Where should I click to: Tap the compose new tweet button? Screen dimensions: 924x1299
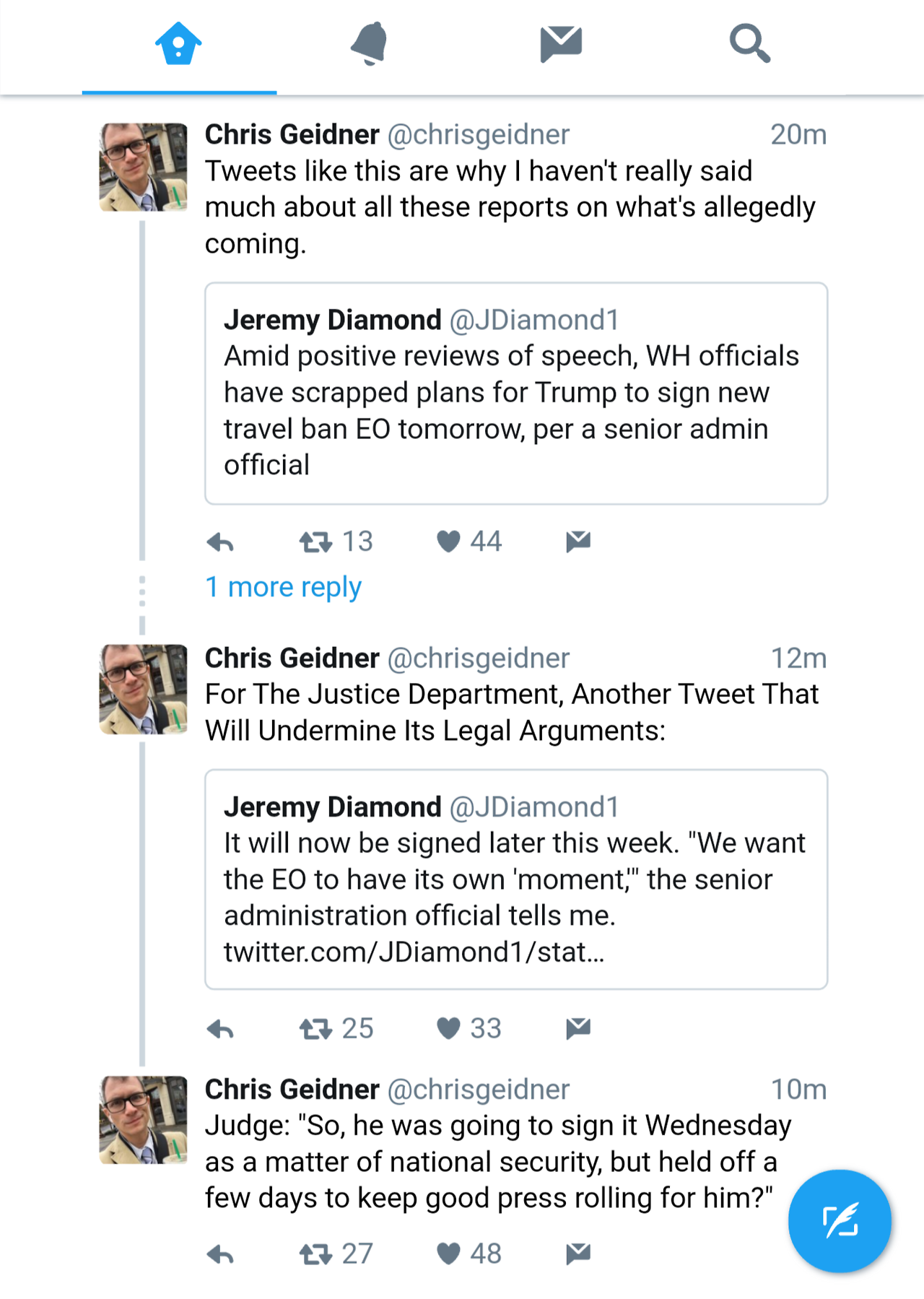coord(840,1221)
